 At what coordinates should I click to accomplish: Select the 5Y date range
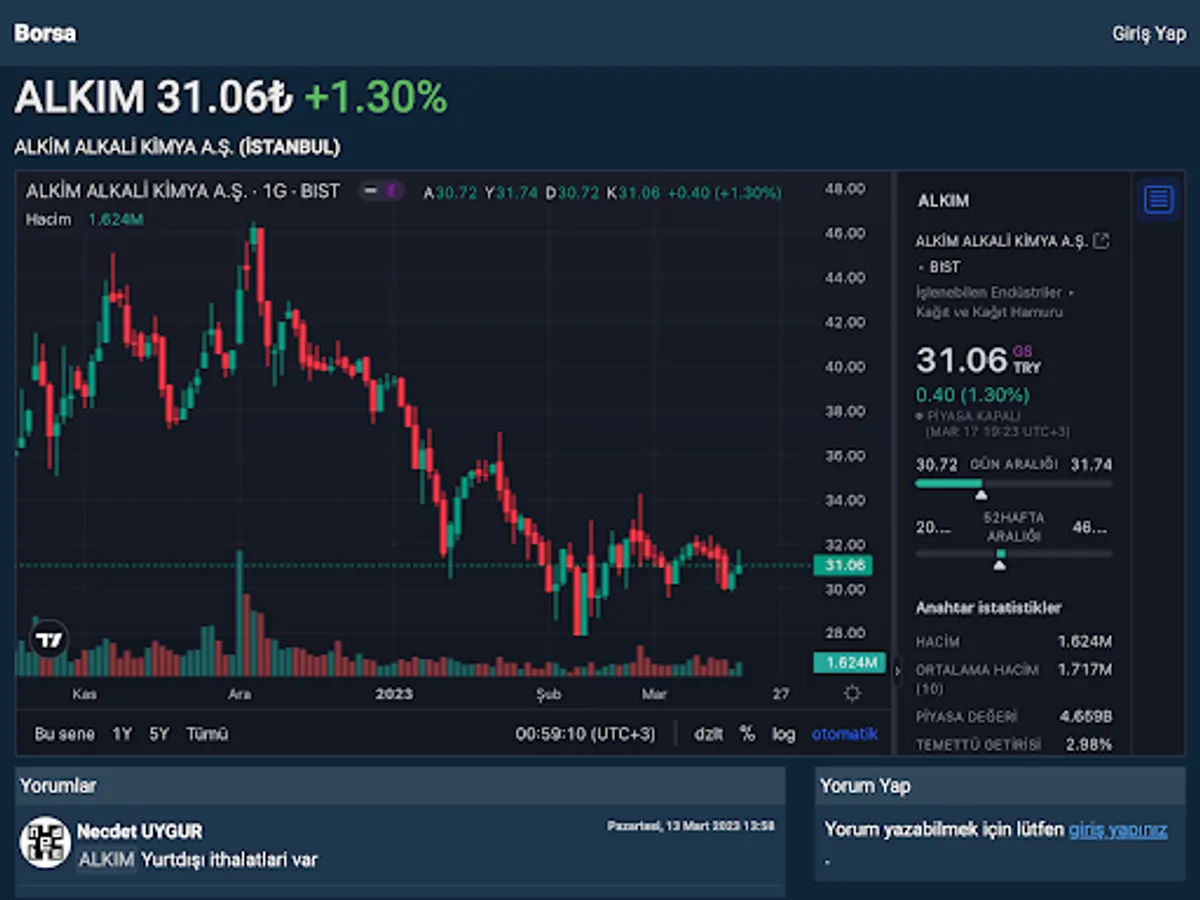point(159,734)
